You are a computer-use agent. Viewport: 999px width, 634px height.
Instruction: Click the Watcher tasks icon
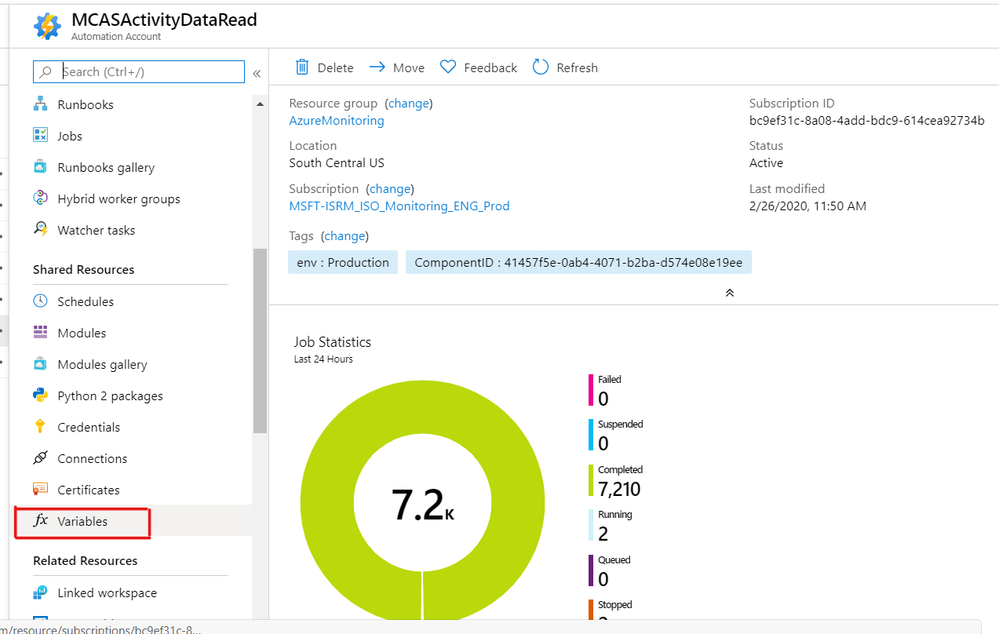point(40,229)
